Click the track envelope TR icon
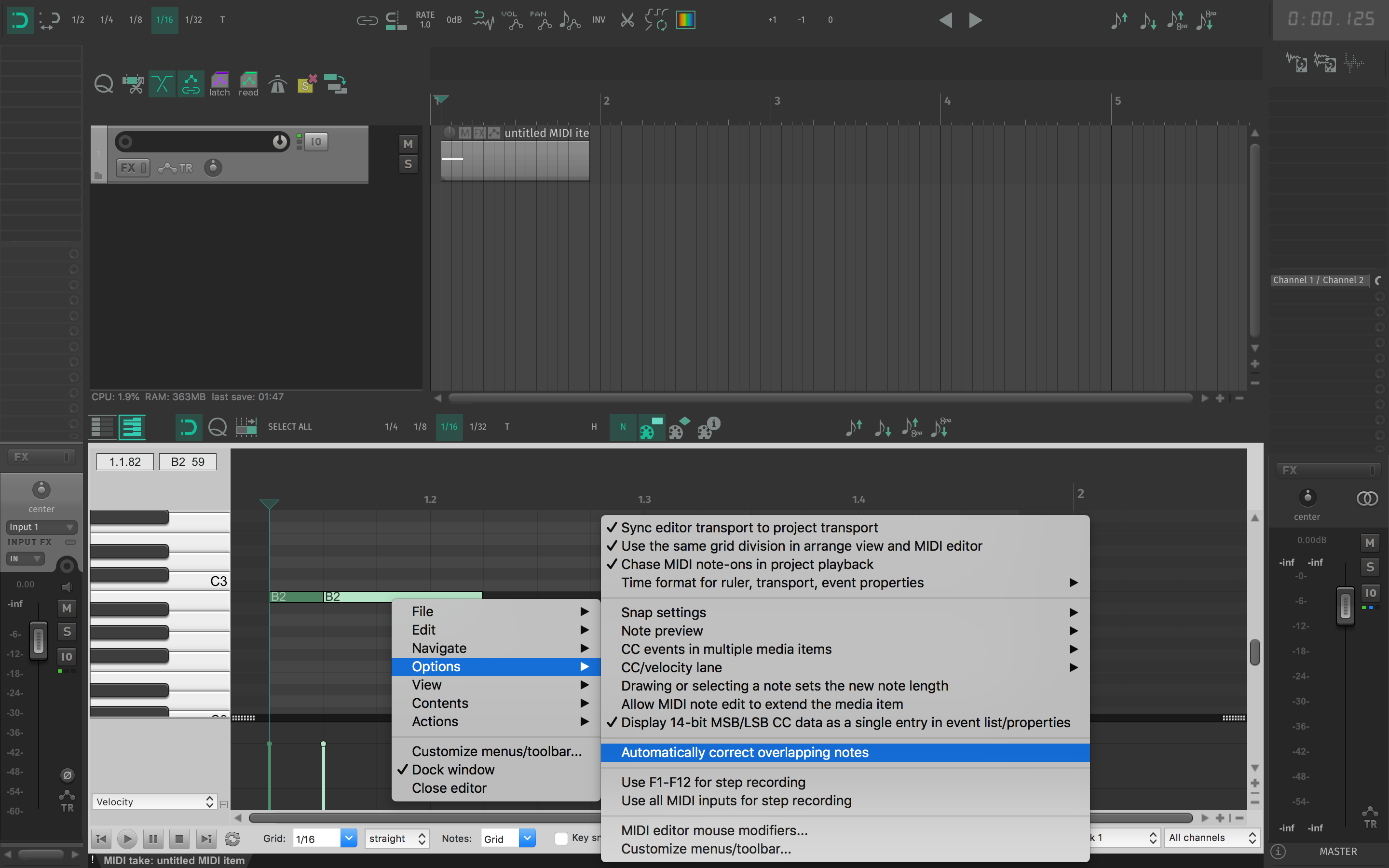Viewport: 1389px width, 868px height. pos(176,168)
